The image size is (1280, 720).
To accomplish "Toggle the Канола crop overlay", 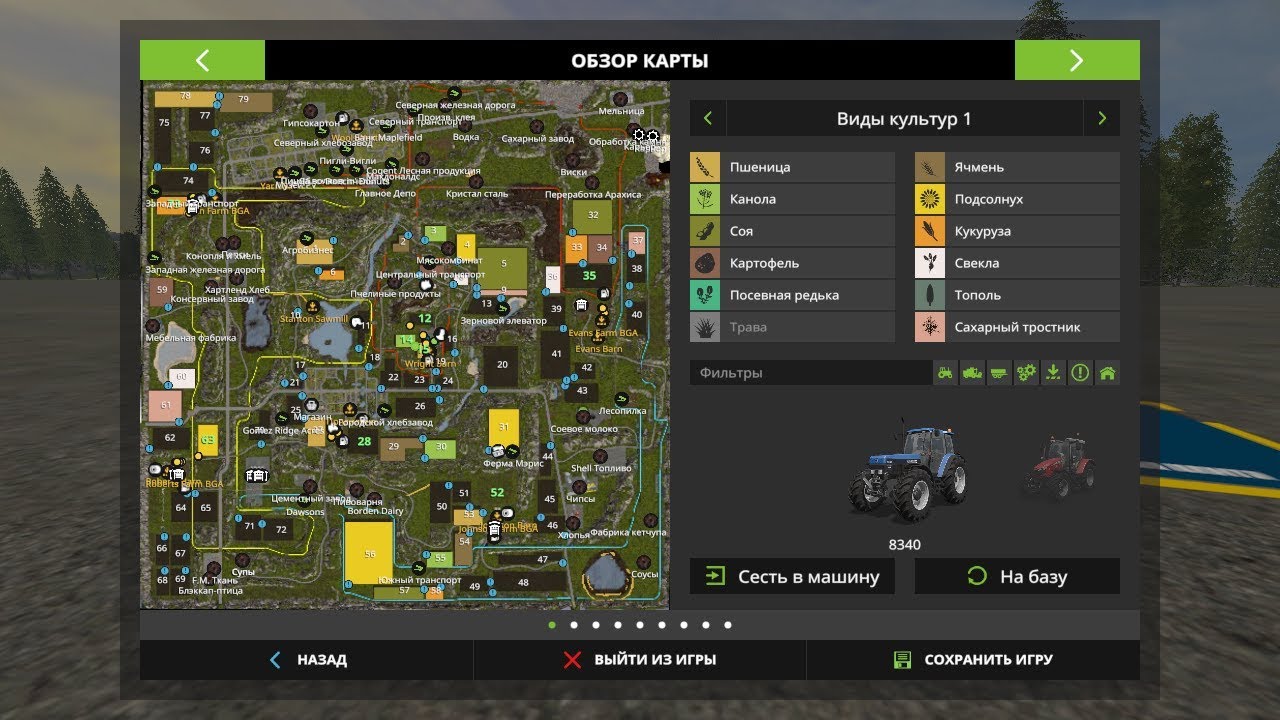I will click(x=792, y=199).
